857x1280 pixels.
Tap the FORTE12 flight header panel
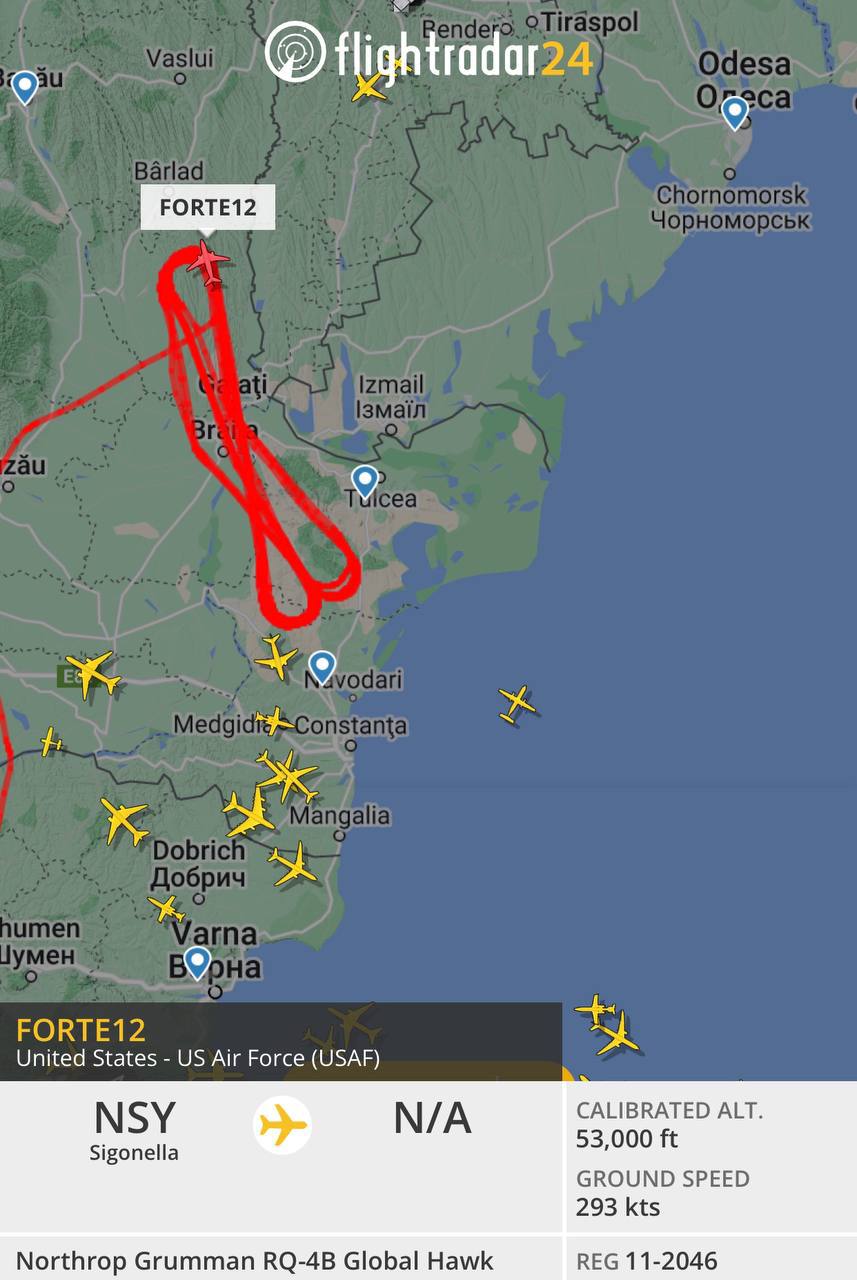coord(281,1041)
